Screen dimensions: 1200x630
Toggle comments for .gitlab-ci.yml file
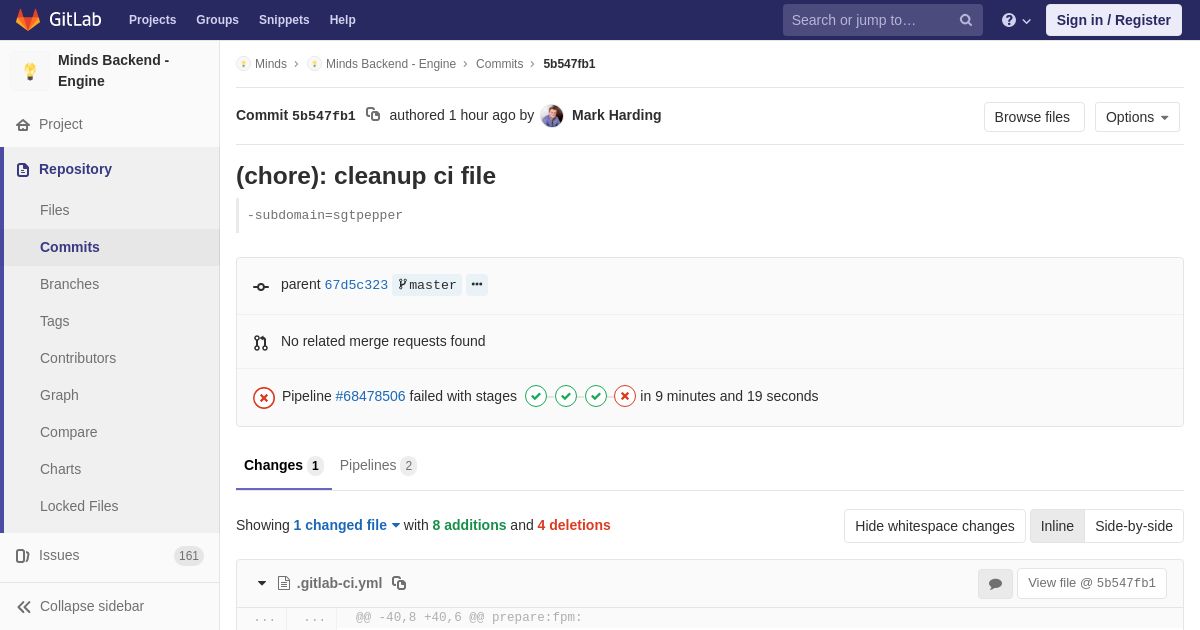pos(995,584)
